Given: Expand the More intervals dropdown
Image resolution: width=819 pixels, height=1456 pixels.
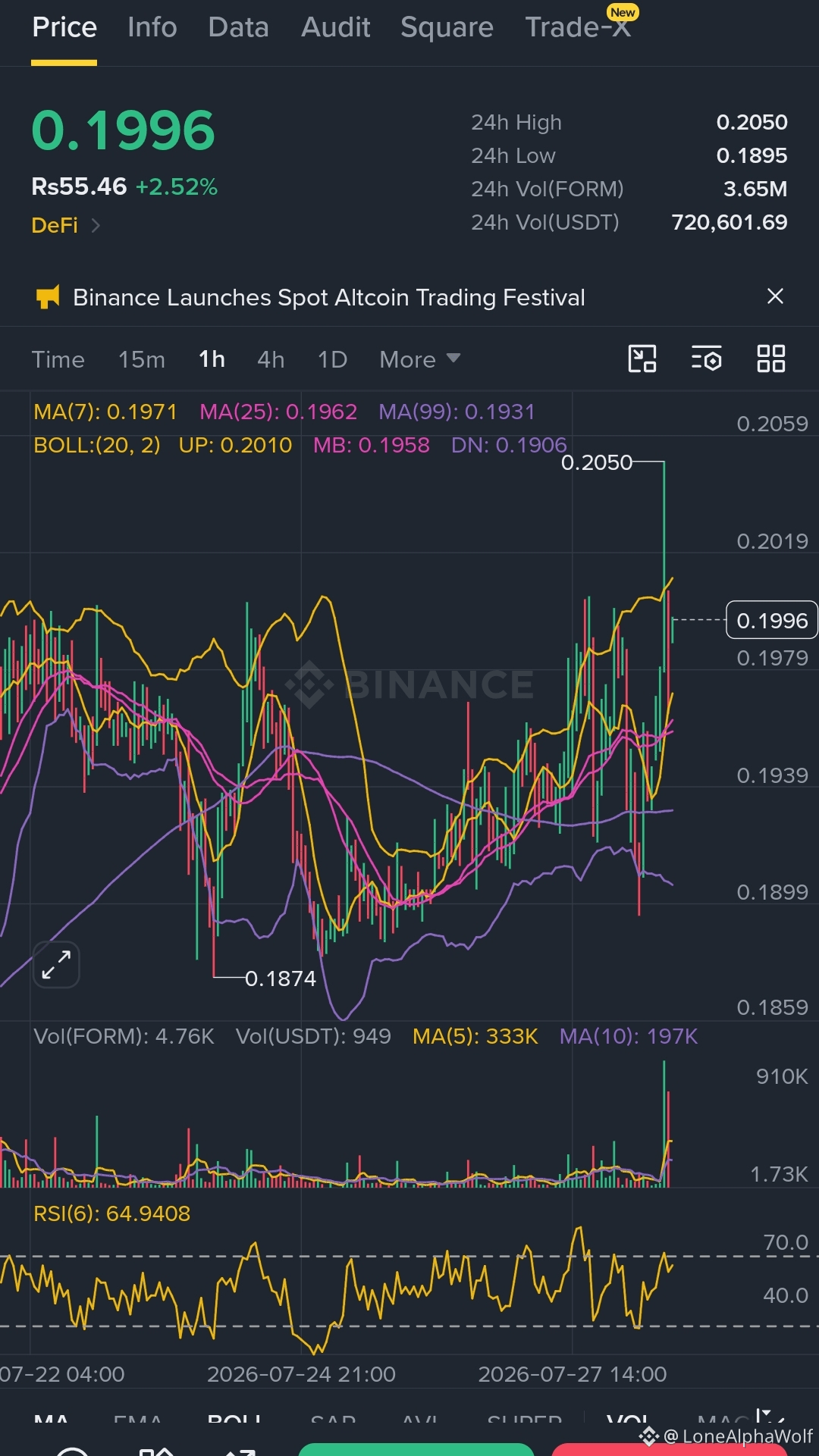Looking at the screenshot, I should coord(420,359).
